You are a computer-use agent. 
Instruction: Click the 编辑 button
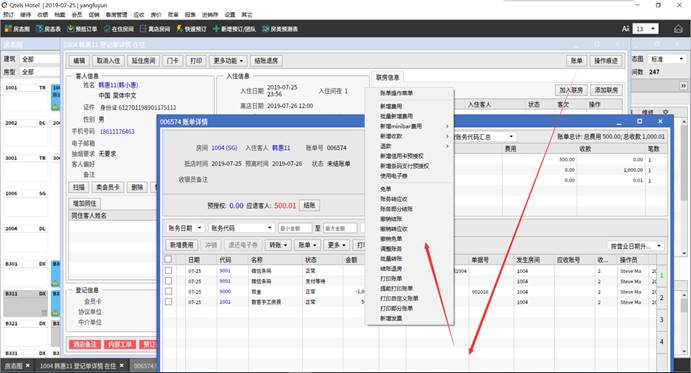[x=79, y=61]
